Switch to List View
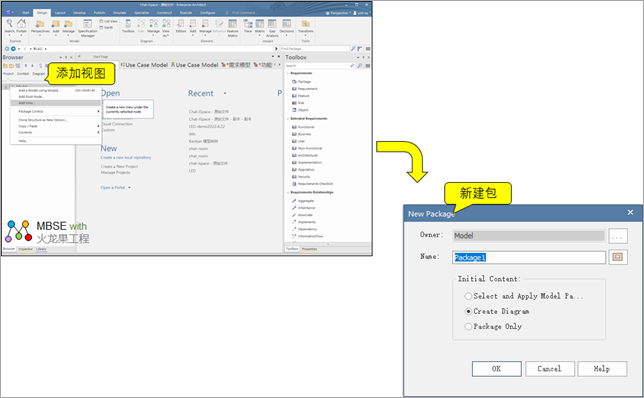This screenshot has width=644, height=398. click(108, 21)
